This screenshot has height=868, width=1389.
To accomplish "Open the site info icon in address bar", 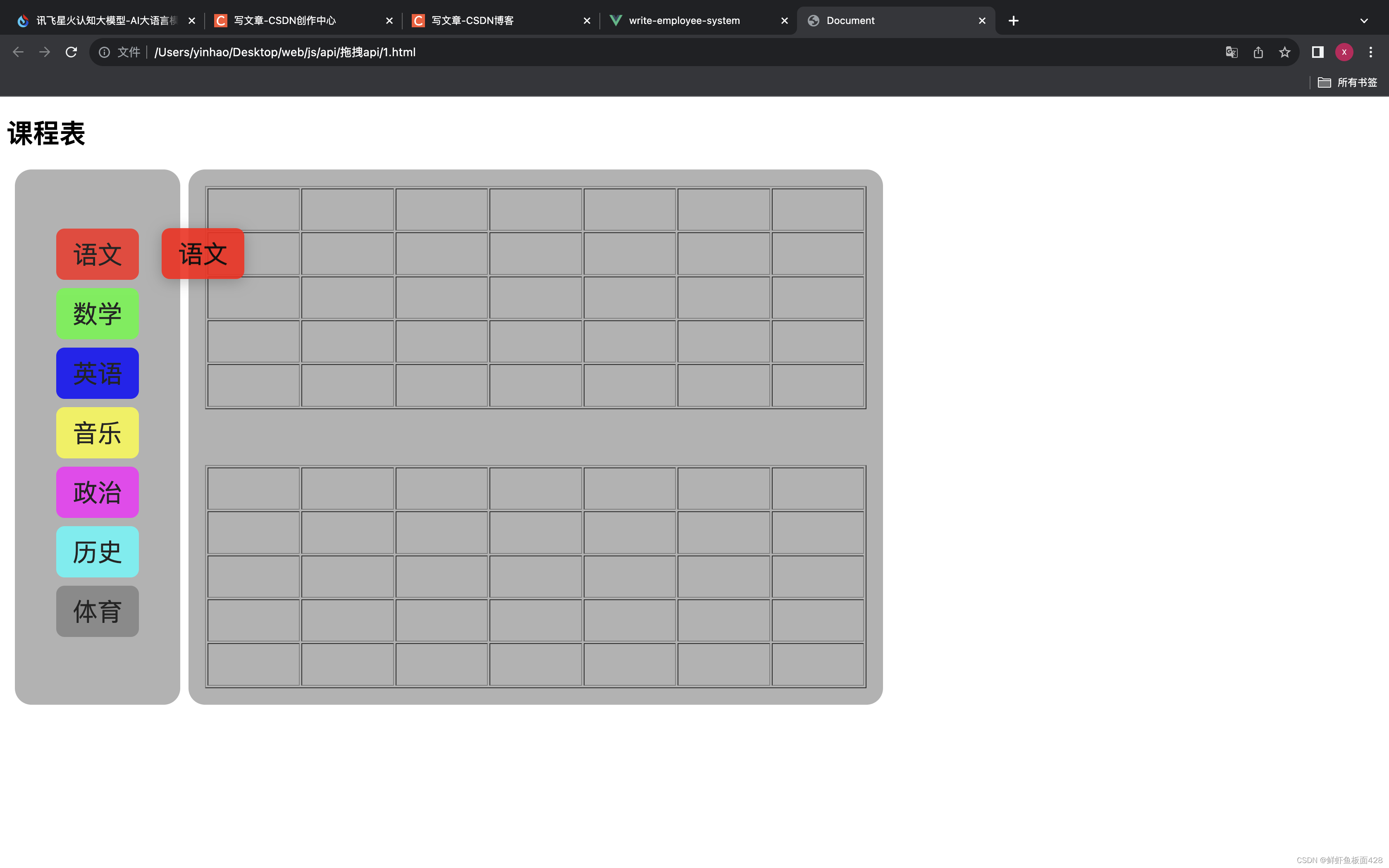I will point(105,52).
